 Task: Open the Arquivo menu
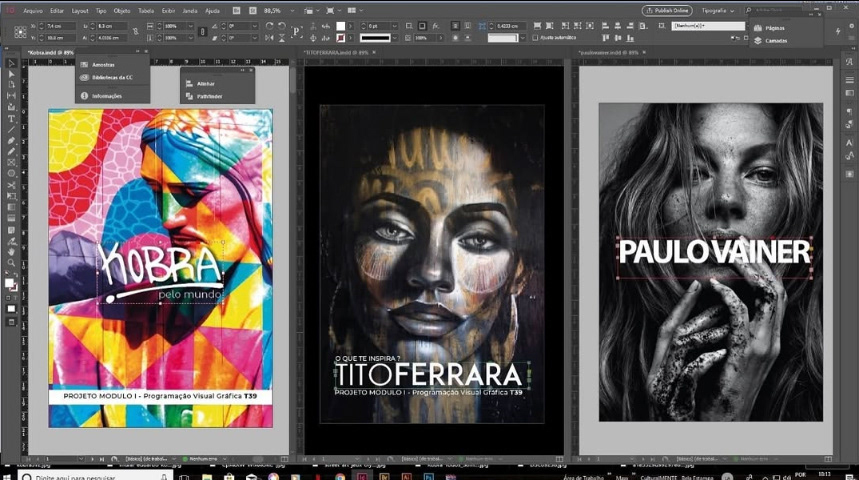[33, 10]
